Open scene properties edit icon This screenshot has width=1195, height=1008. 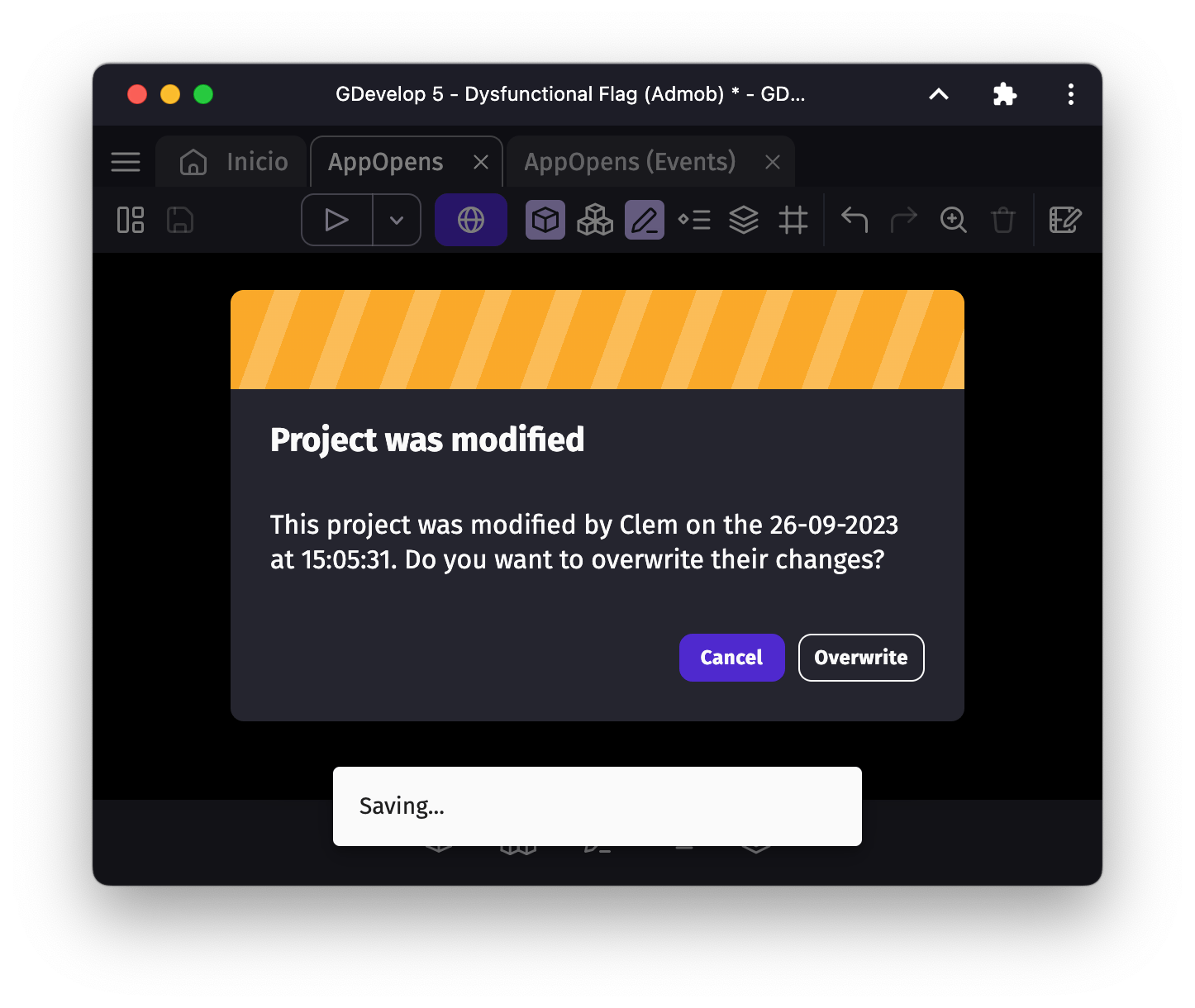coord(1065,221)
